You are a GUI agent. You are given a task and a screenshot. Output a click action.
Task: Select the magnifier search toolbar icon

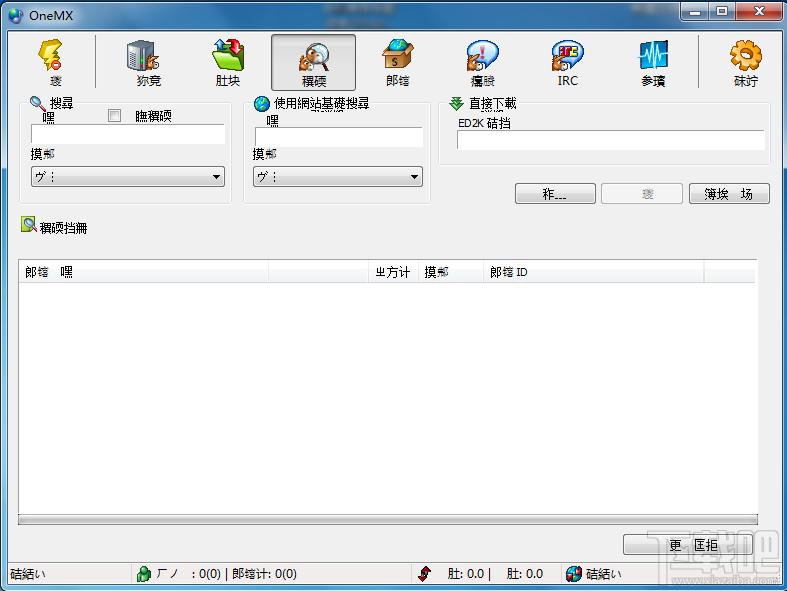[314, 56]
